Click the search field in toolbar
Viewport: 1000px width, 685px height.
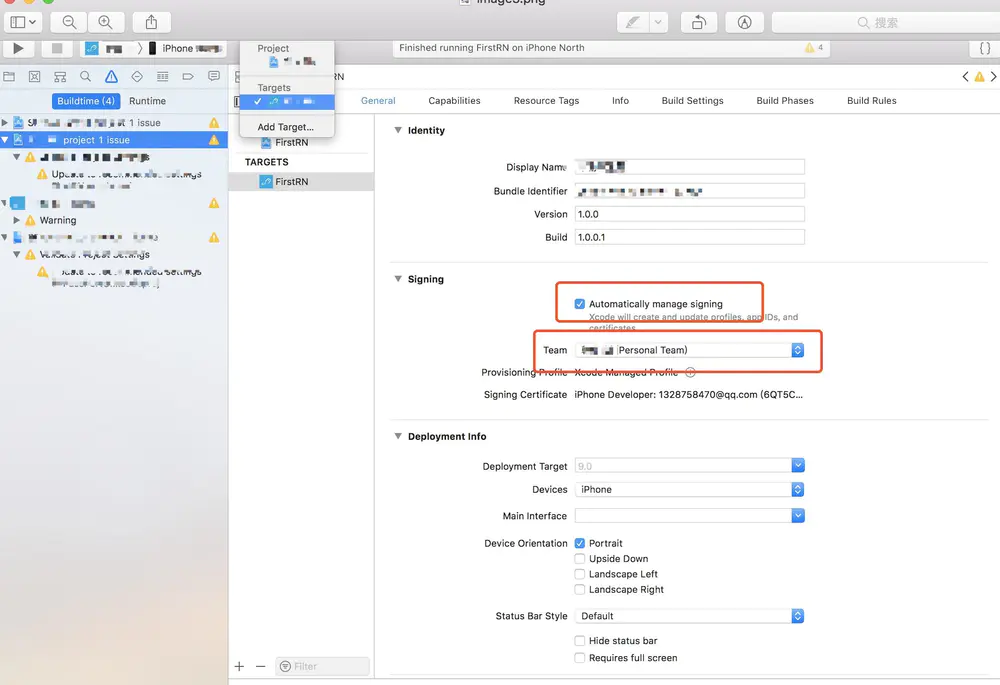point(886,22)
